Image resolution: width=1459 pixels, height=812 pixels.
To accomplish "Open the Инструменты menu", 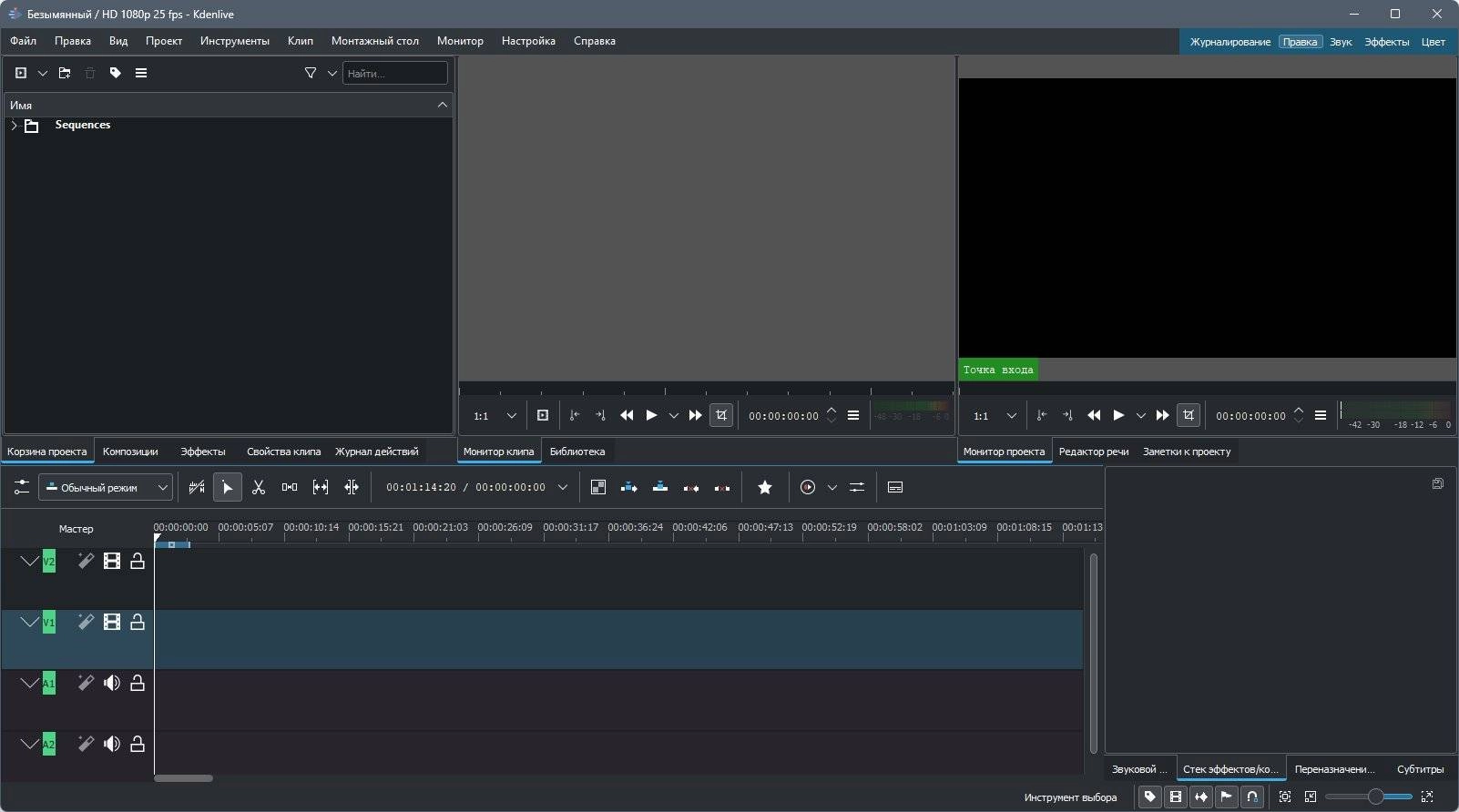I will click(x=235, y=41).
